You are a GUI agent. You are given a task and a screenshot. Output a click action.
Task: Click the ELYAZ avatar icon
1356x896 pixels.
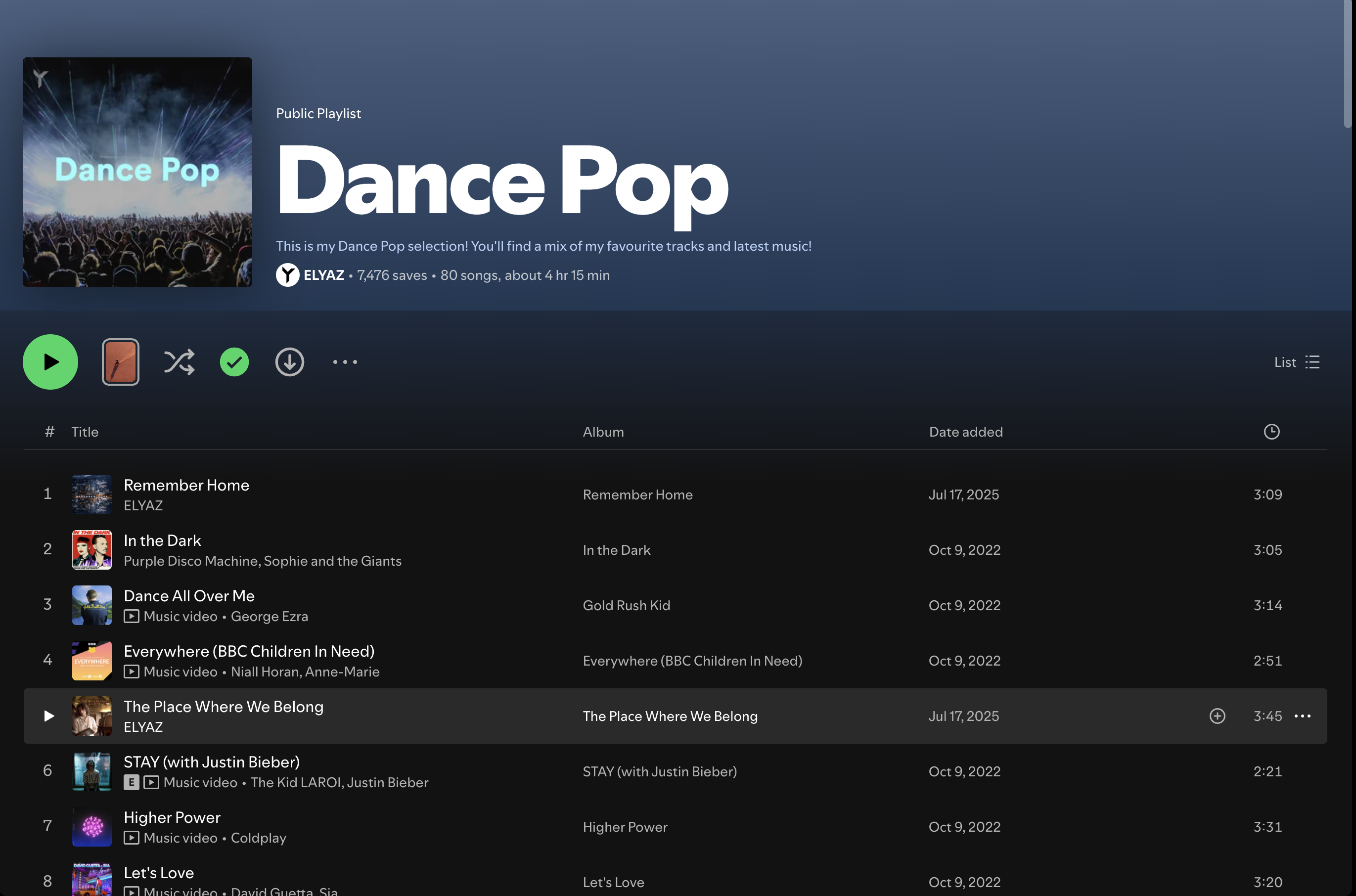[287, 275]
